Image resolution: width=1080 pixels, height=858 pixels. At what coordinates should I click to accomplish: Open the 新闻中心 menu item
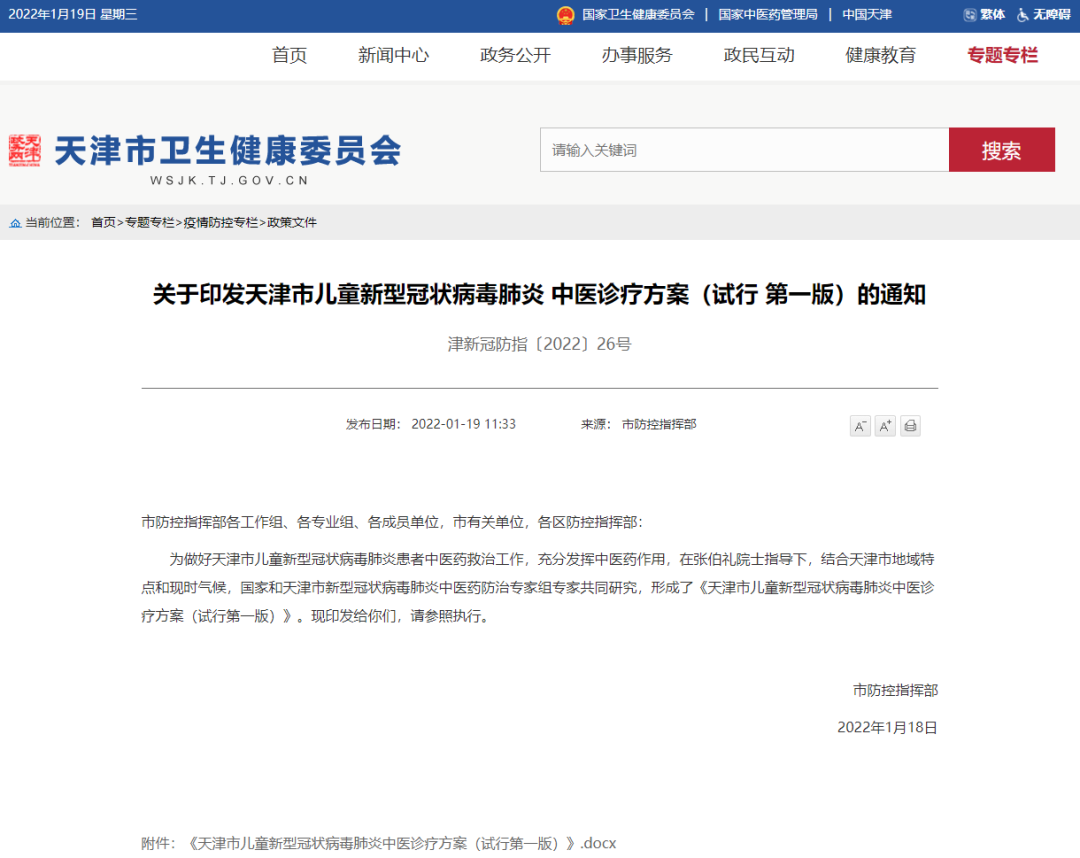pos(393,56)
